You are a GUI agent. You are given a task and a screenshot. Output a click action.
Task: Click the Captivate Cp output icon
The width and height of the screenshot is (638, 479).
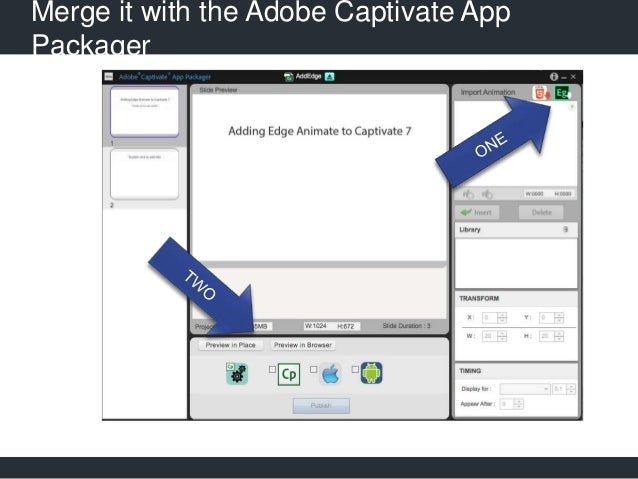pos(289,374)
